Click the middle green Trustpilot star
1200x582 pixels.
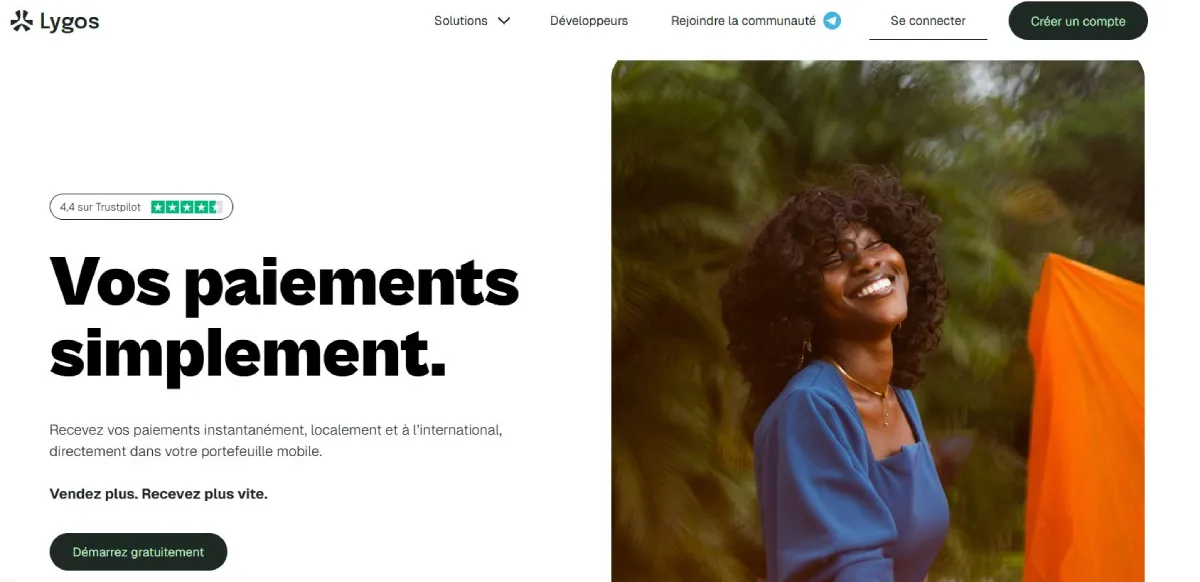(186, 207)
